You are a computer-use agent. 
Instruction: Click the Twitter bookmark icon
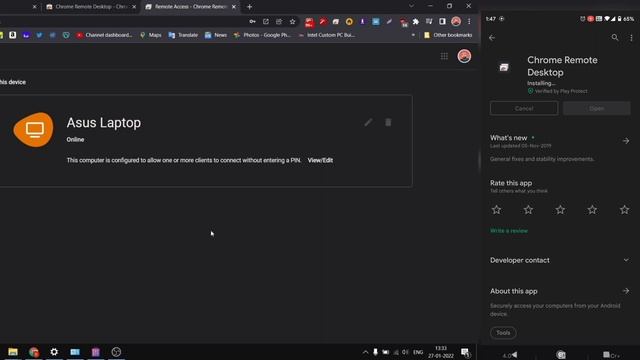pos(39,35)
